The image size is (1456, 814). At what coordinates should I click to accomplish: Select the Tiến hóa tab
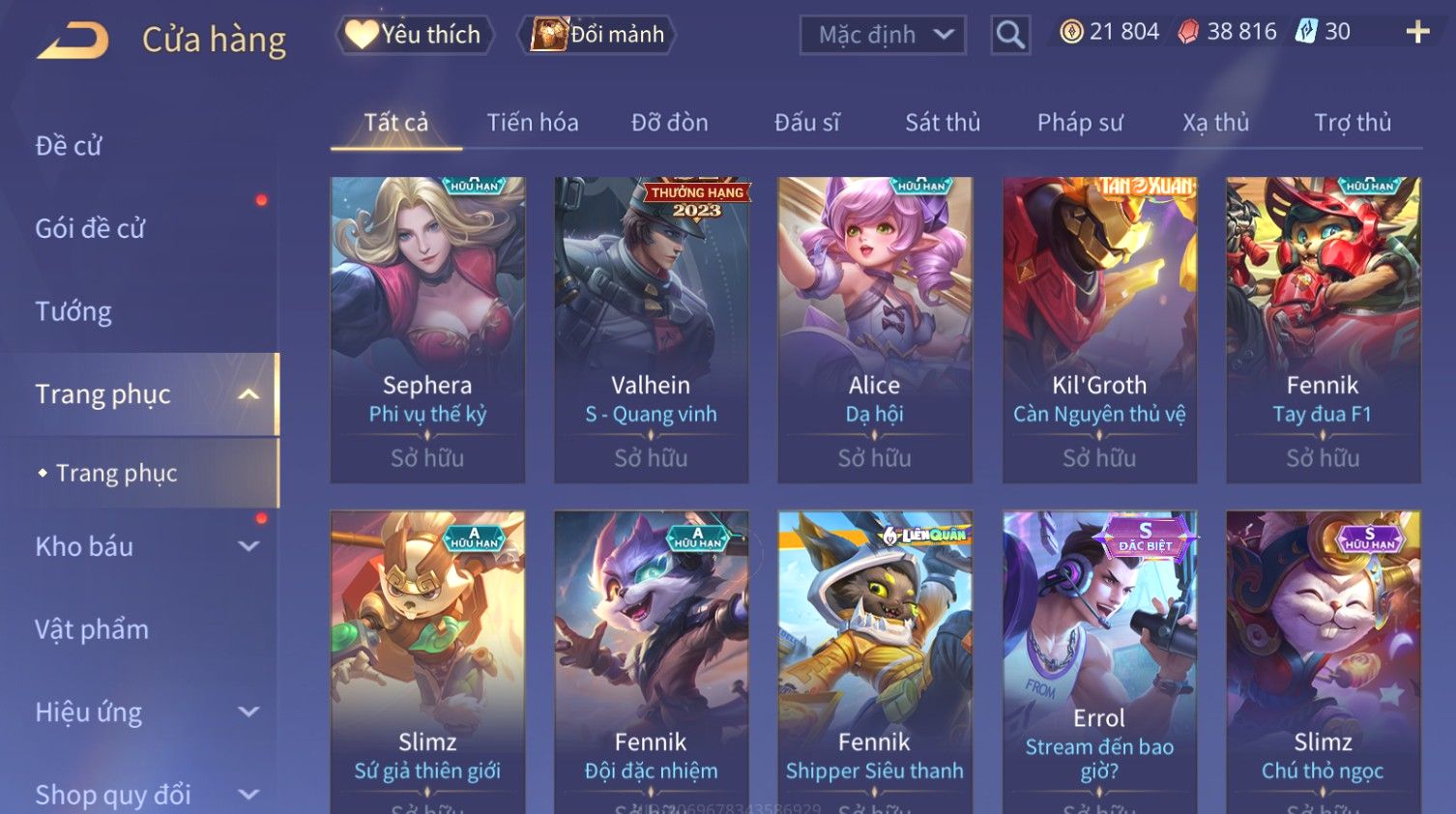pos(533,123)
